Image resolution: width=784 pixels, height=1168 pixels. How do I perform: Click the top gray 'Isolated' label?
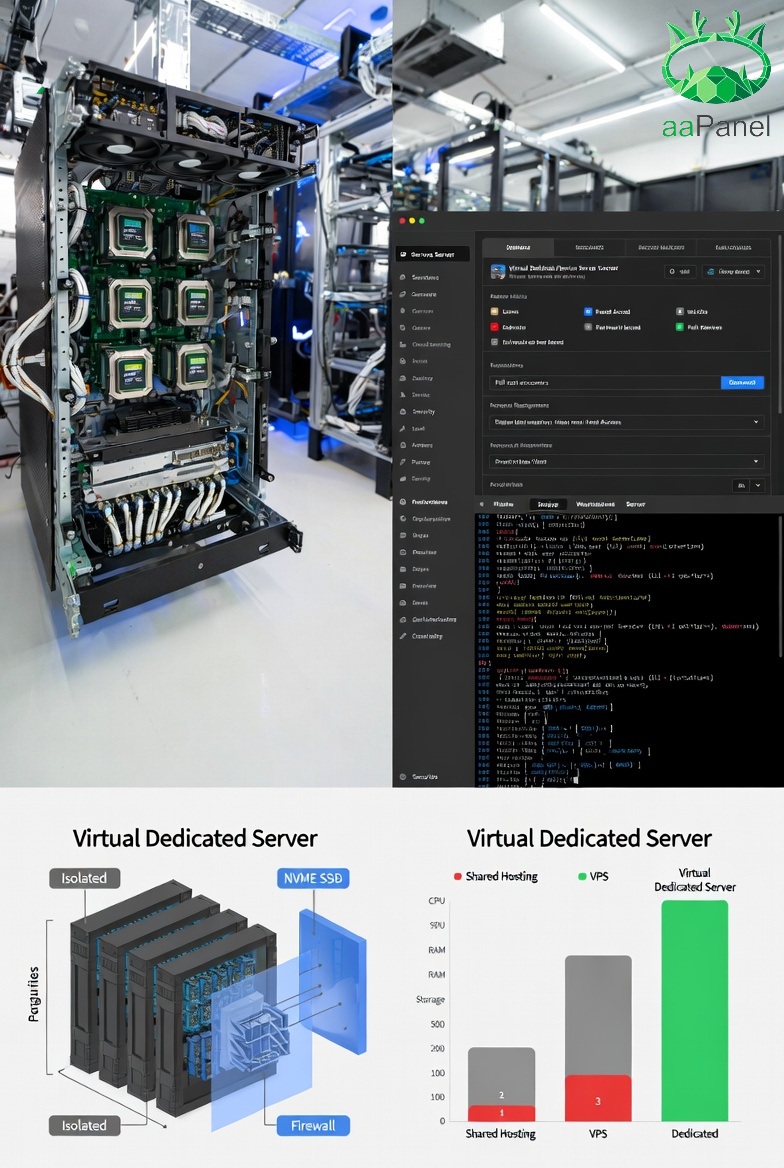(x=84, y=878)
